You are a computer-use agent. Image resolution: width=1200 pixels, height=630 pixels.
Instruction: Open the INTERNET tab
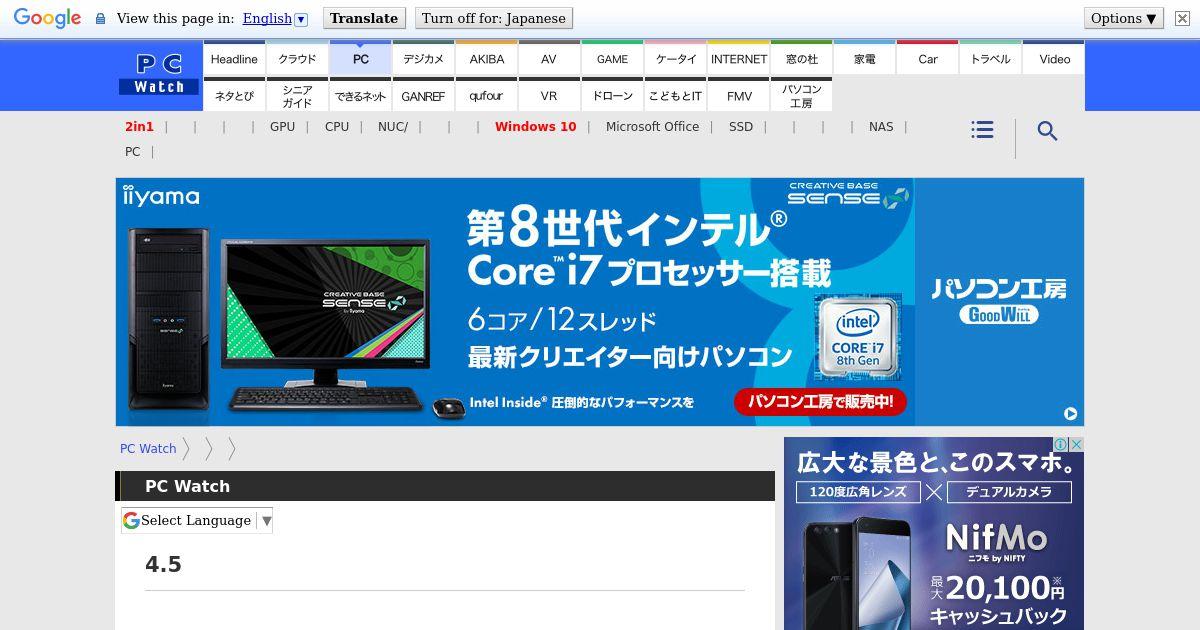[x=738, y=58]
